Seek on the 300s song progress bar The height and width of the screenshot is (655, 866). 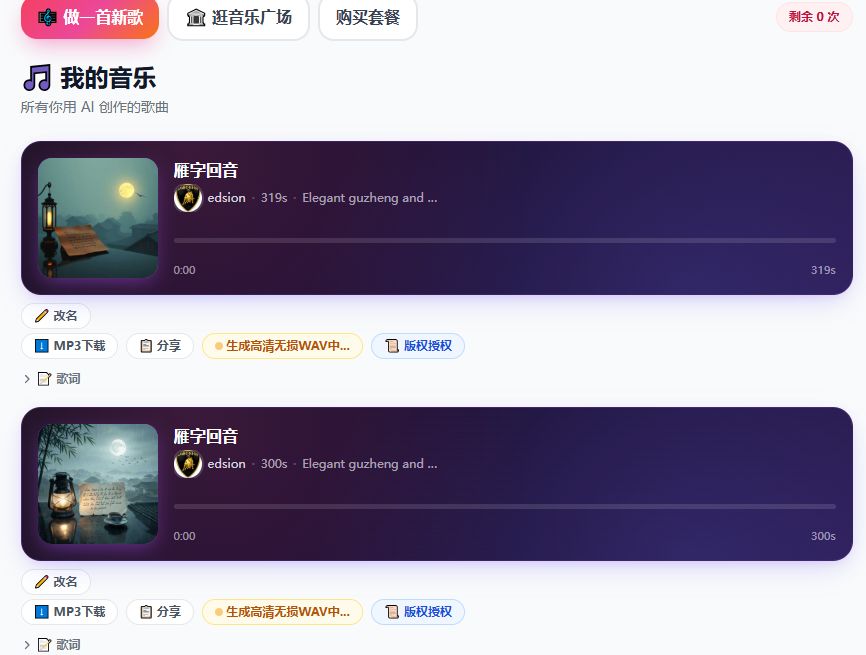click(504, 507)
